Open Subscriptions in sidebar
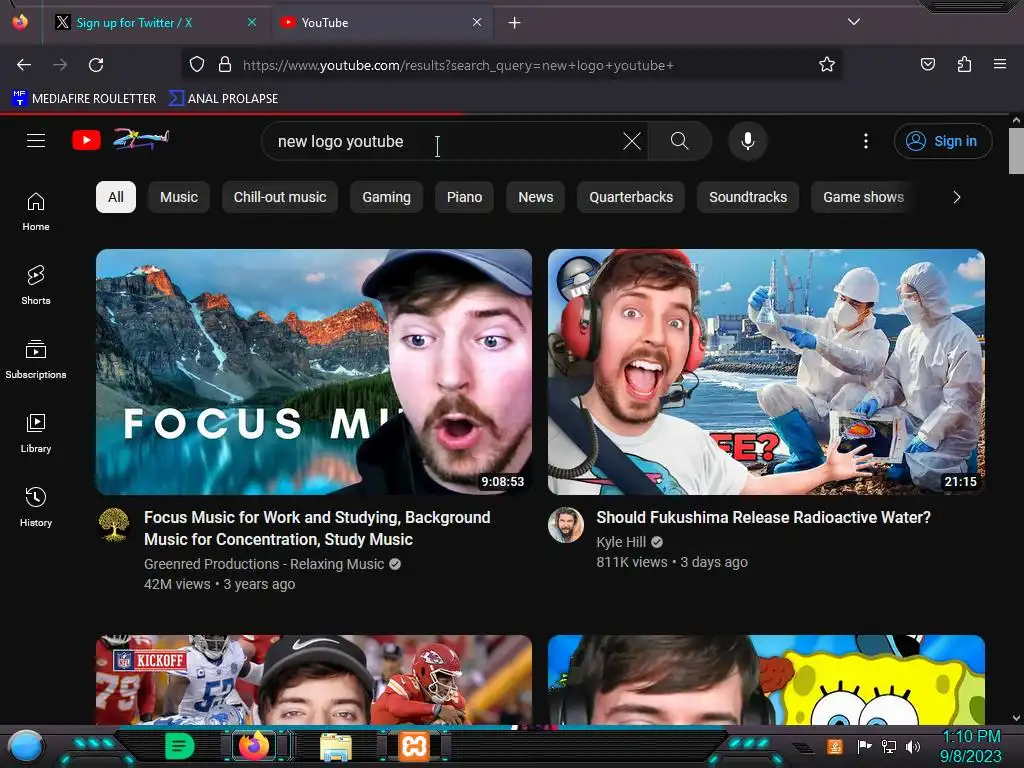This screenshot has width=1024, height=768. (36, 359)
